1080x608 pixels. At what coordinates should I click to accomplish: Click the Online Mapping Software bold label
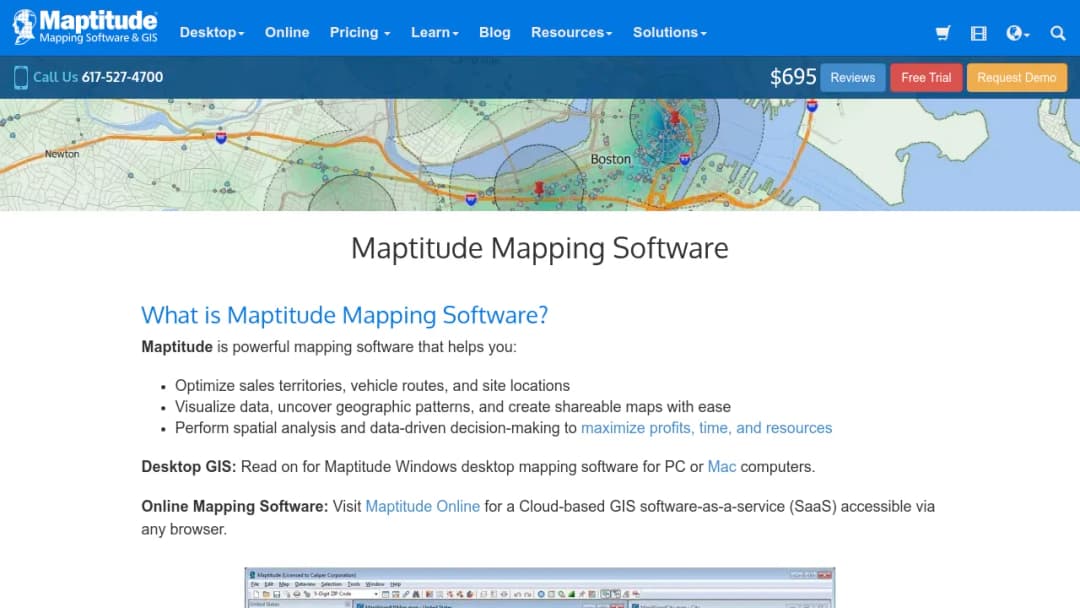[x=235, y=506]
